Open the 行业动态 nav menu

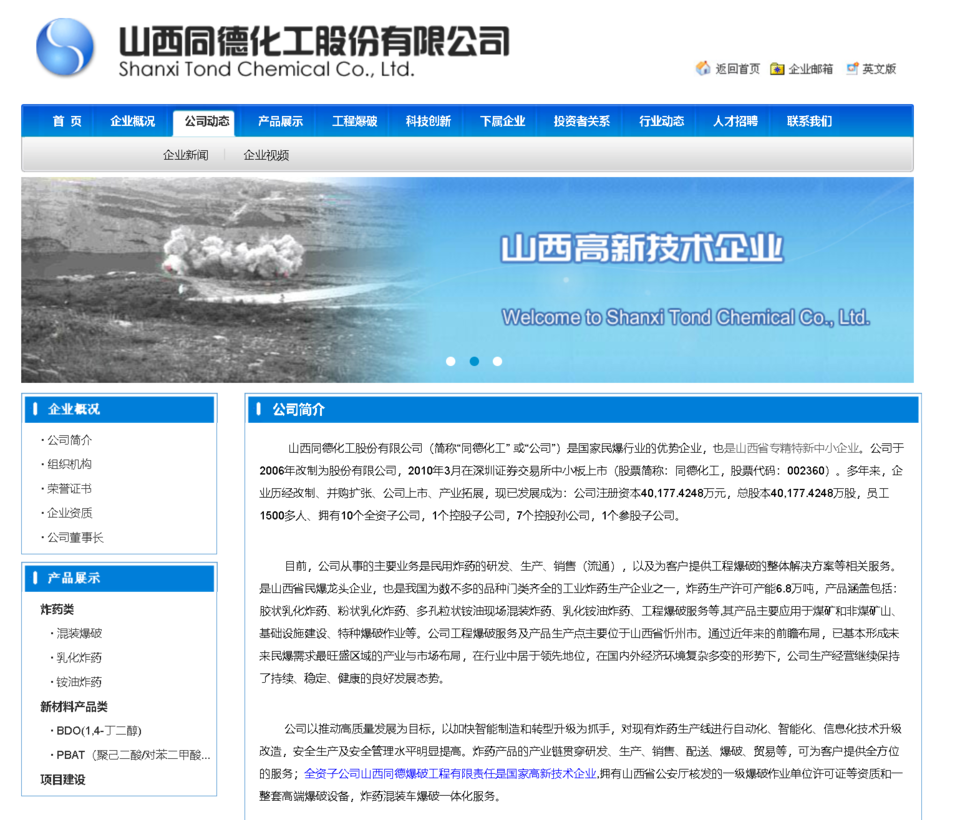(x=662, y=121)
